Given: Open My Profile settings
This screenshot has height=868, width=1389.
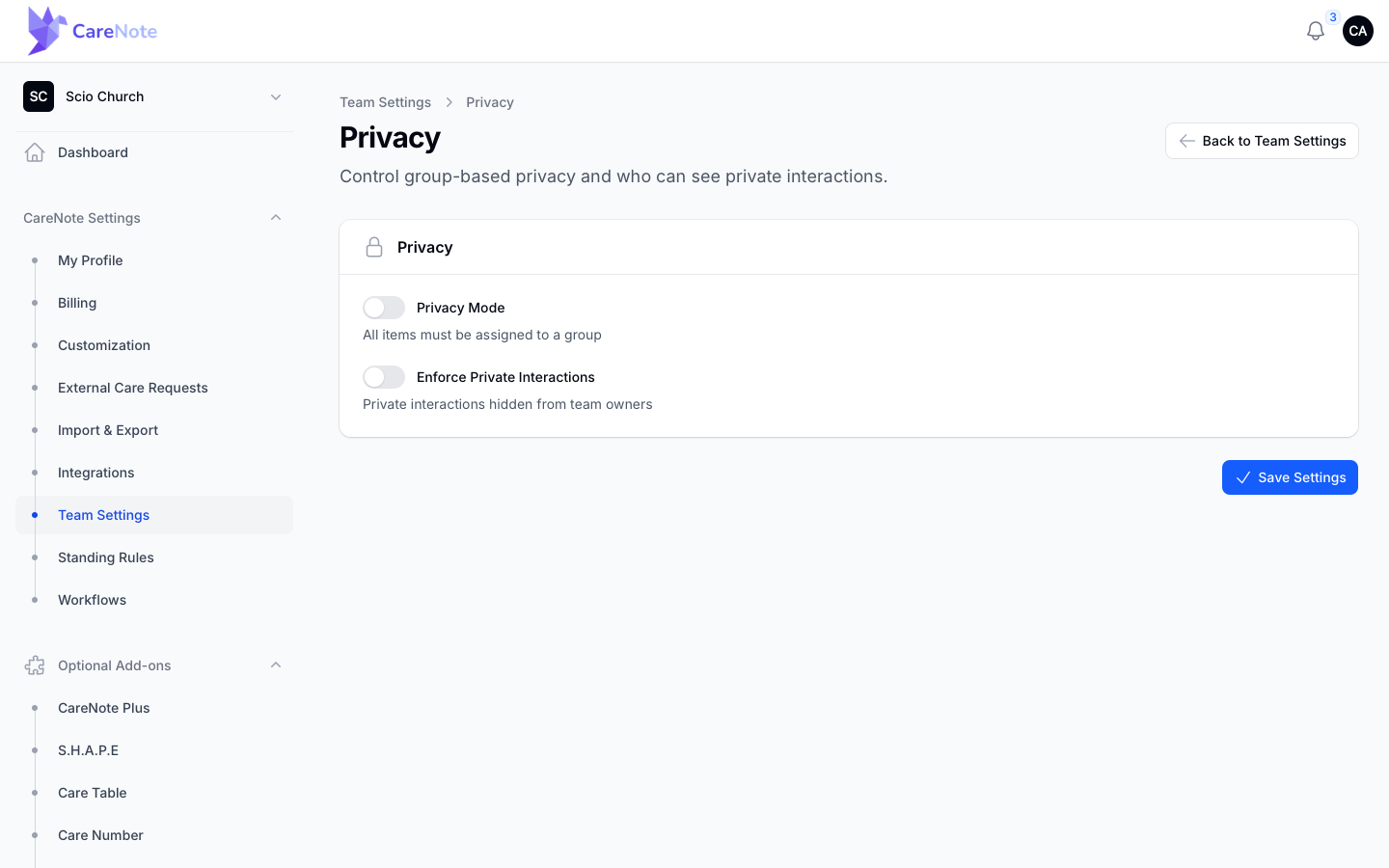Looking at the screenshot, I should click(x=154, y=260).
